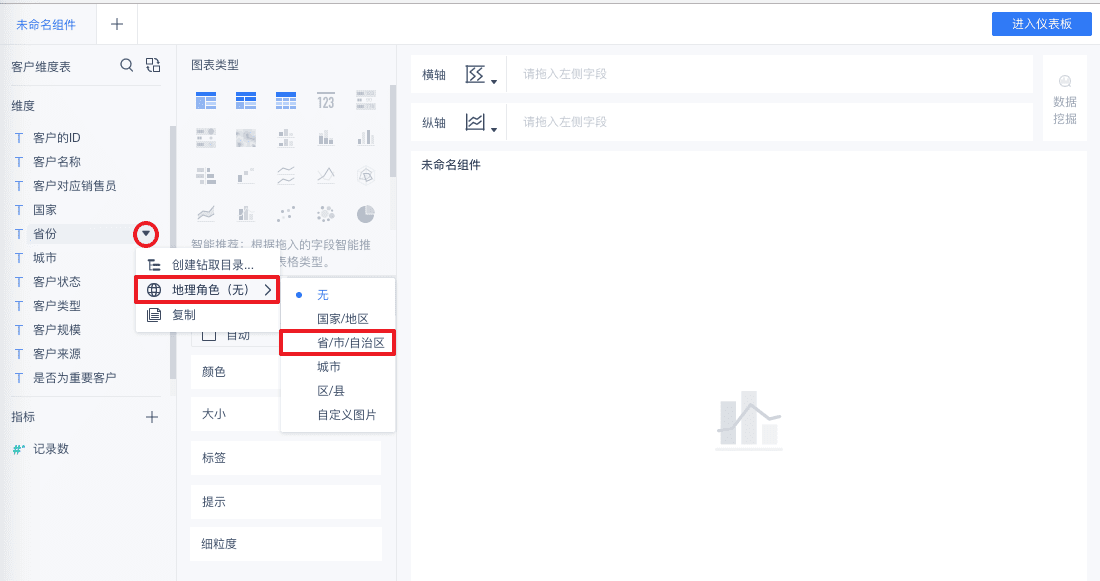Click the chart type list scrollbar

coord(393,130)
